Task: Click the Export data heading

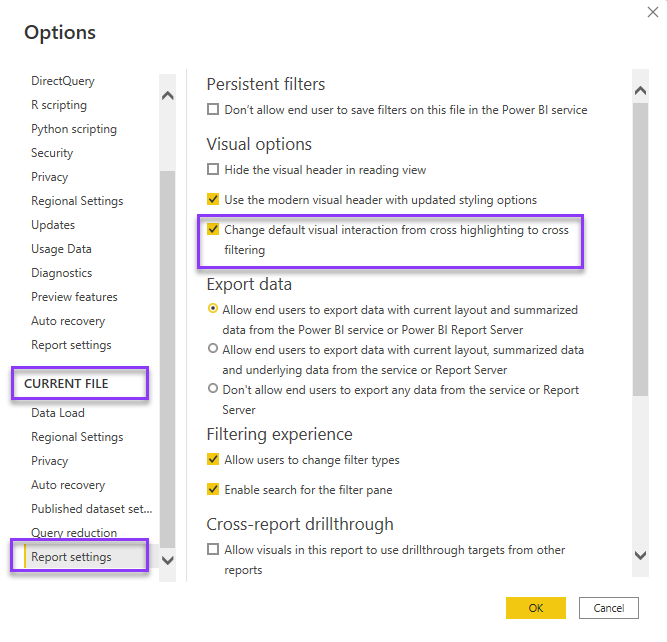Action: 249,284
